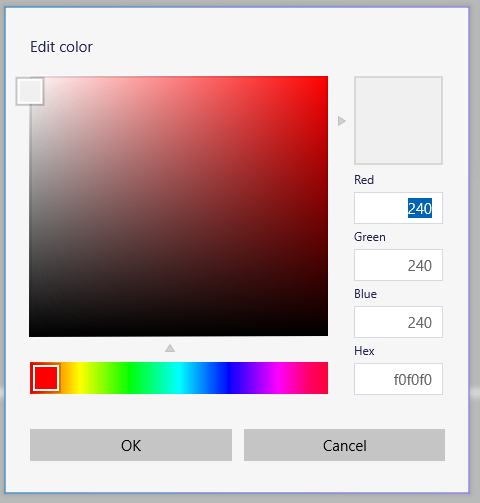Click the right-pointing arrow beside the preview
Screen dimensions: 480x503
click(x=341, y=121)
